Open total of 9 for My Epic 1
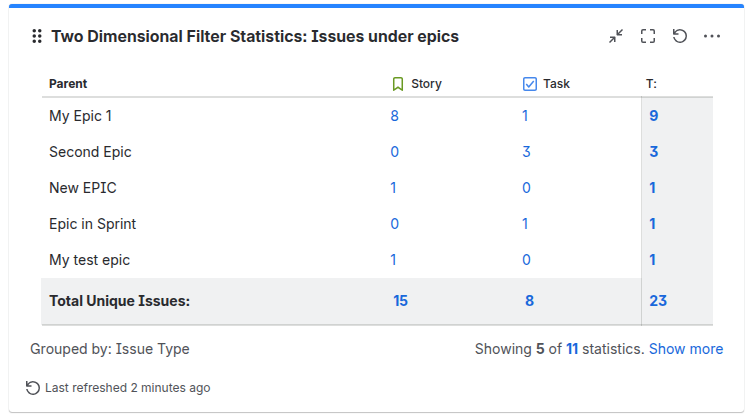Image resolution: width=749 pixels, height=418 pixels. 653,116
